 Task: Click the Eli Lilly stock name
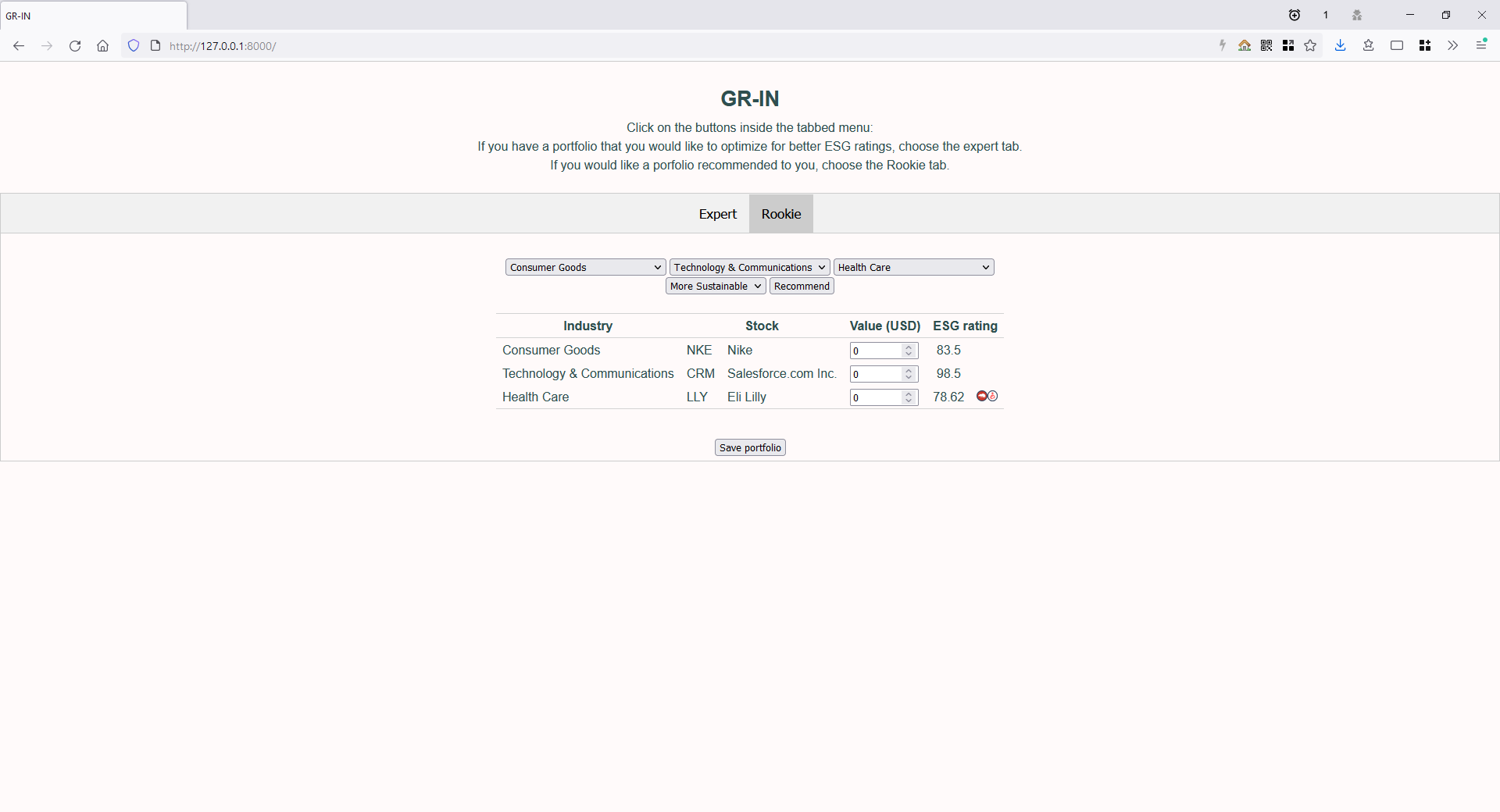(x=747, y=397)
